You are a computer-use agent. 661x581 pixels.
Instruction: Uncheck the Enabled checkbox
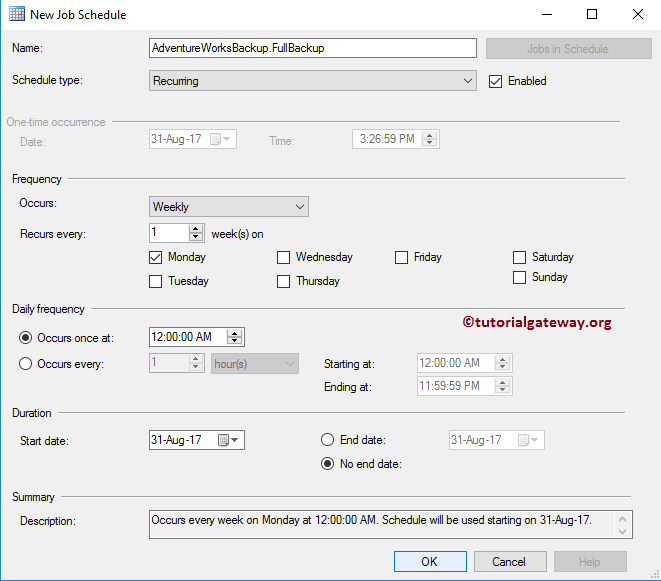[495, 81]
